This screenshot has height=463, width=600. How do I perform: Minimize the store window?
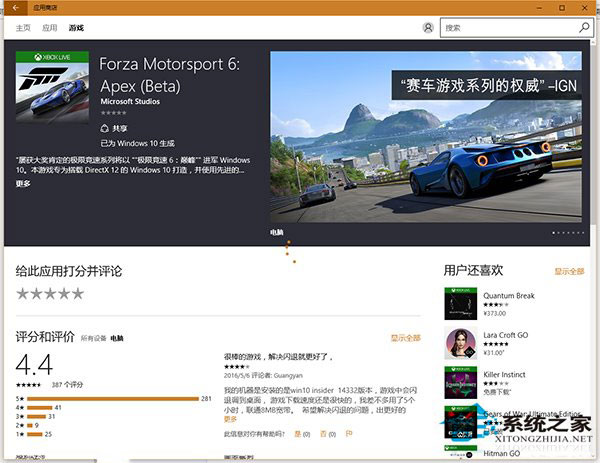pyautogui.click(x=540, y=8)
